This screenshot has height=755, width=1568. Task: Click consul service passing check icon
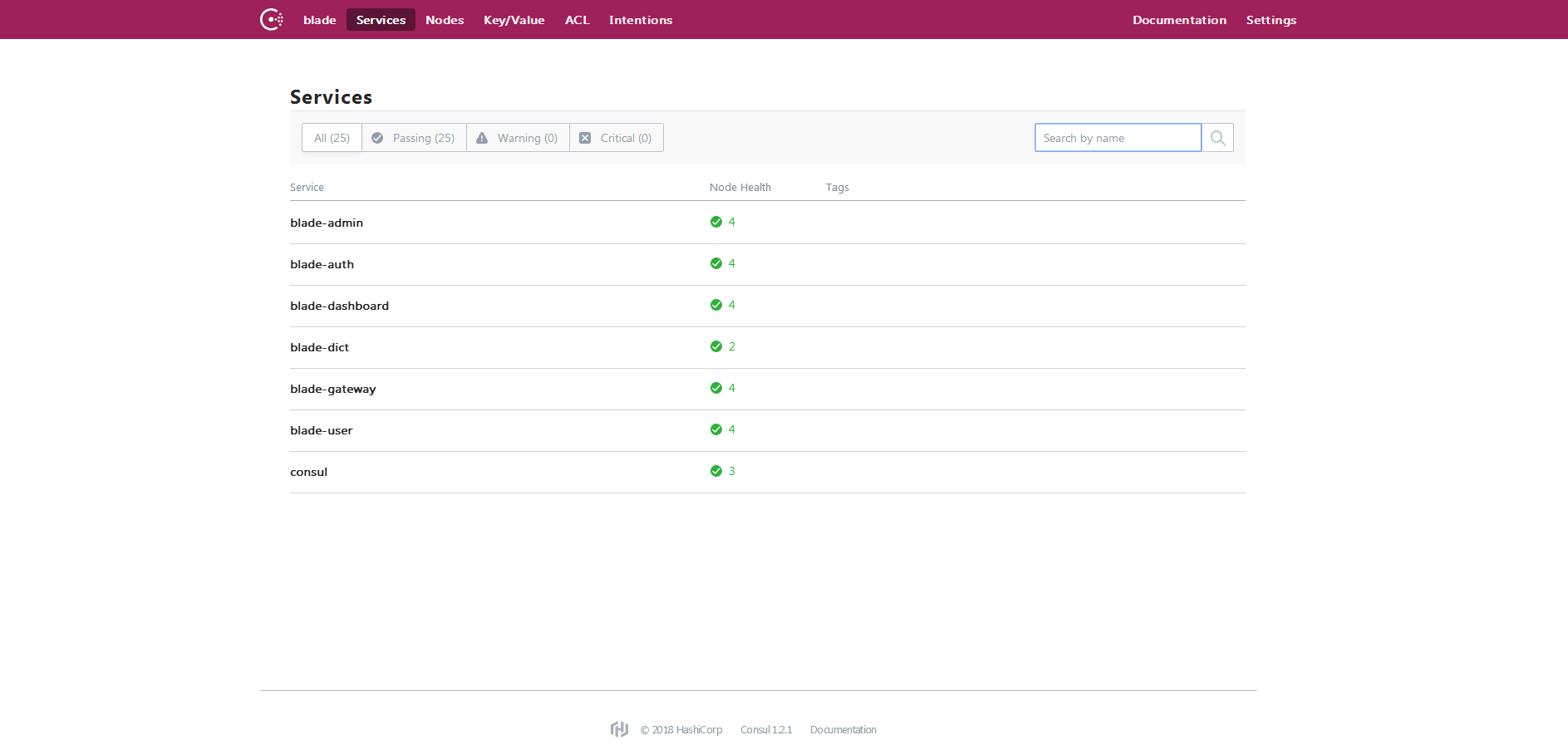tap(716, 471)
